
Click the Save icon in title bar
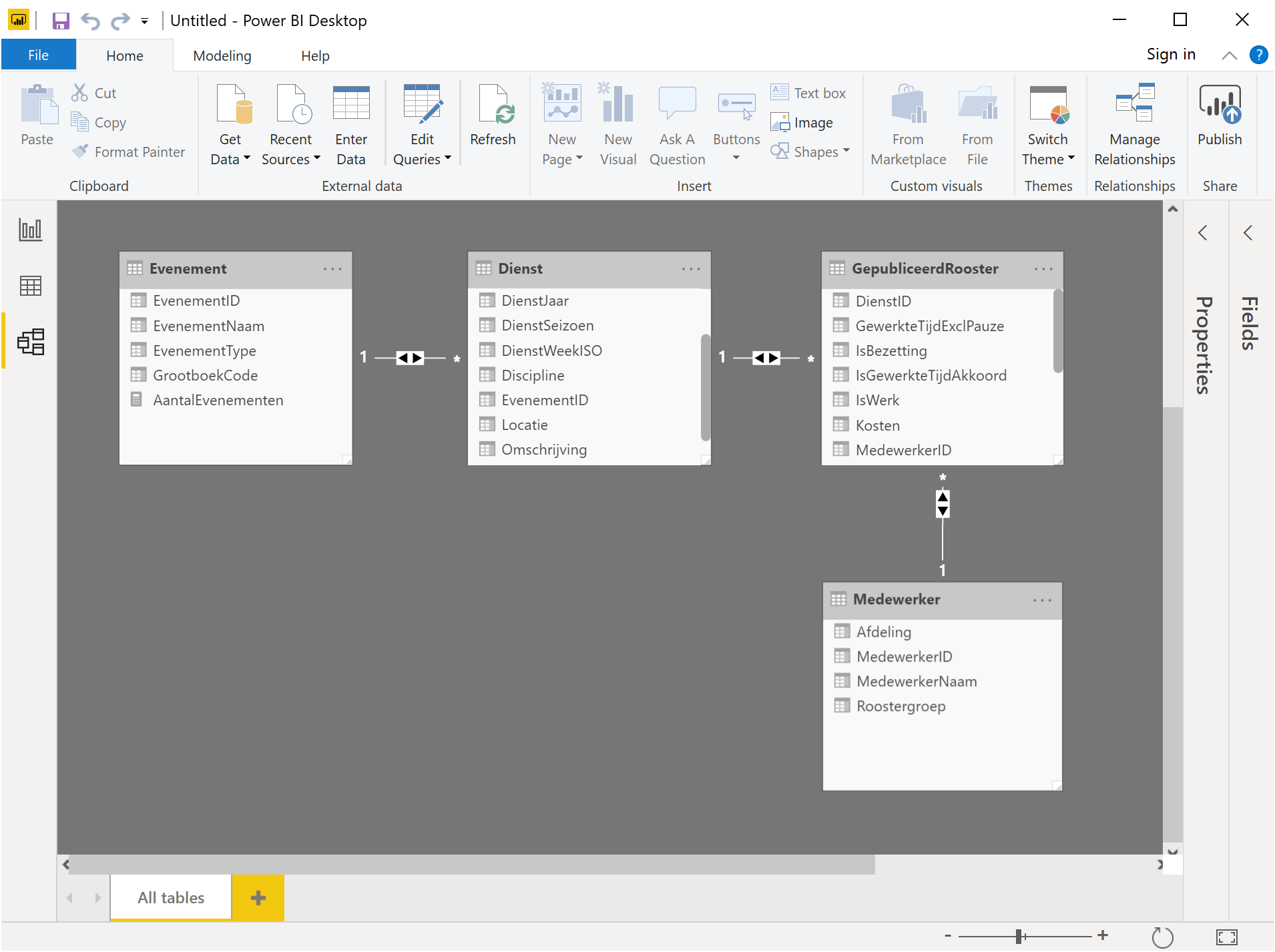[x=61, y=21]
